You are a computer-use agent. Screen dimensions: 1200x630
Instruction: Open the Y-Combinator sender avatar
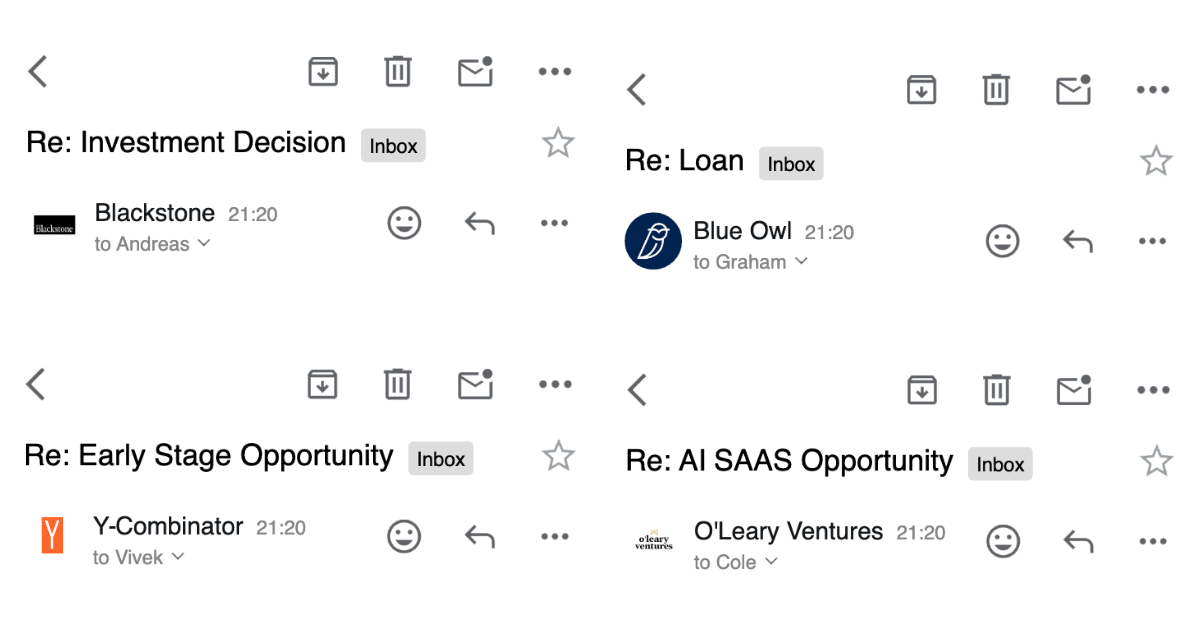click(x=52, y=535)
